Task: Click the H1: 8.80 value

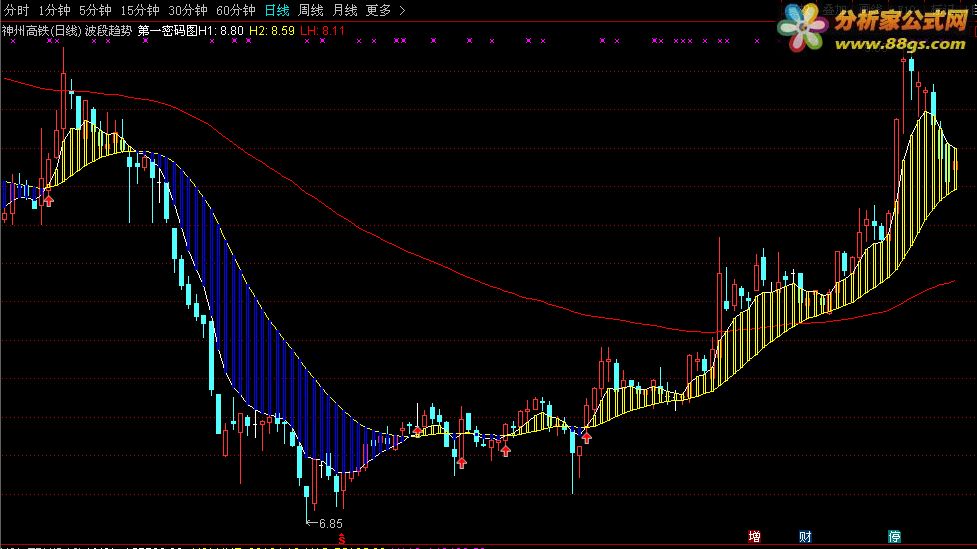Action: point(221,31)
